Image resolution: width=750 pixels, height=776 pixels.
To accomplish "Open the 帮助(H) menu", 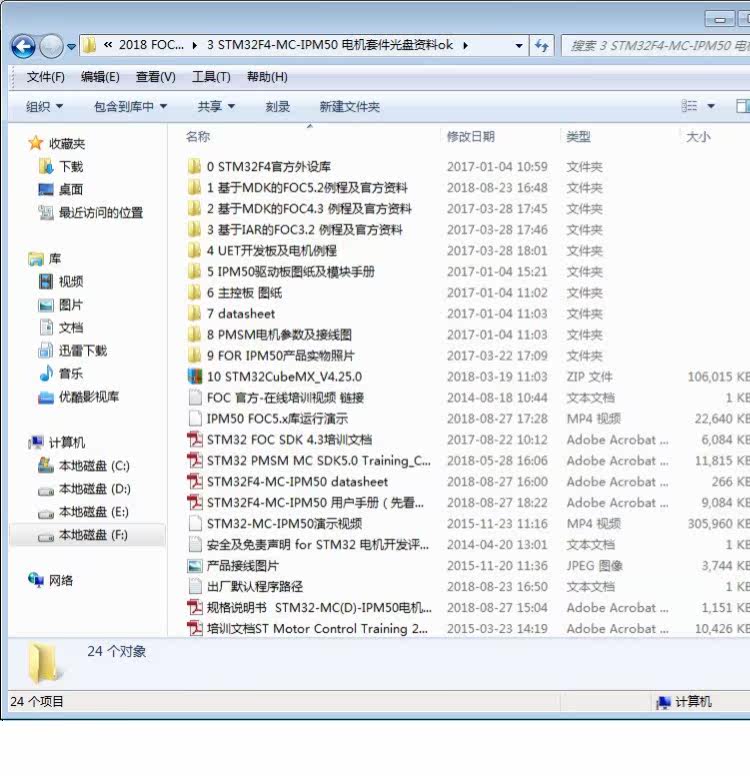I will (x=267, y=77).
